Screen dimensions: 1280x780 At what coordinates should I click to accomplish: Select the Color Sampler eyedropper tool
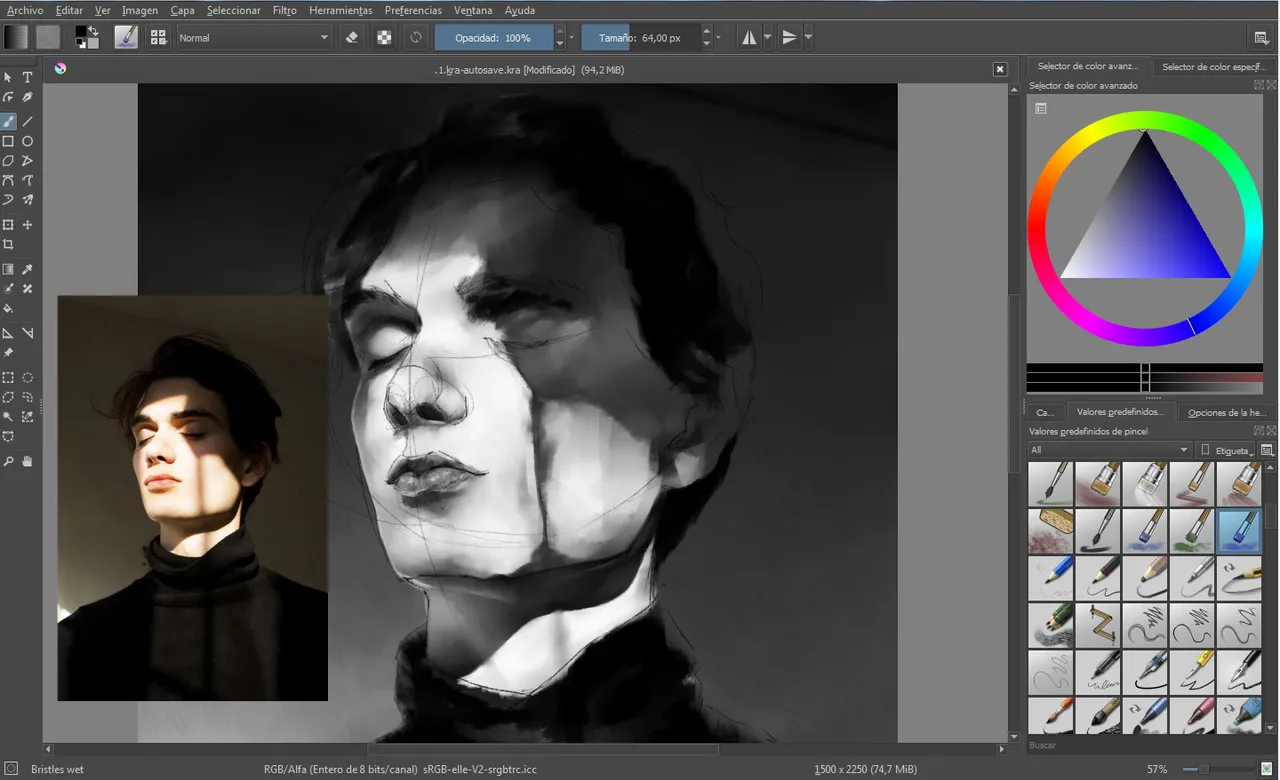(x=28, y=269)
